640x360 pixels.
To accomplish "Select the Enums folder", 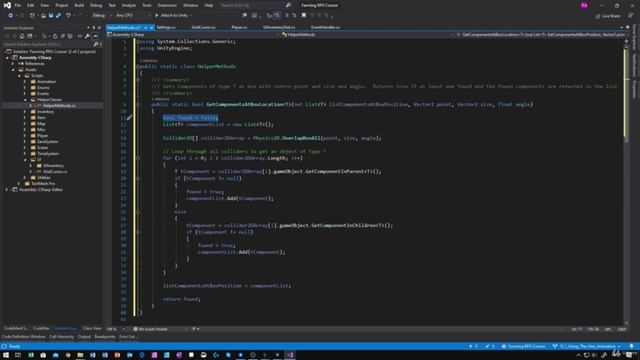I will coord(43,88).
